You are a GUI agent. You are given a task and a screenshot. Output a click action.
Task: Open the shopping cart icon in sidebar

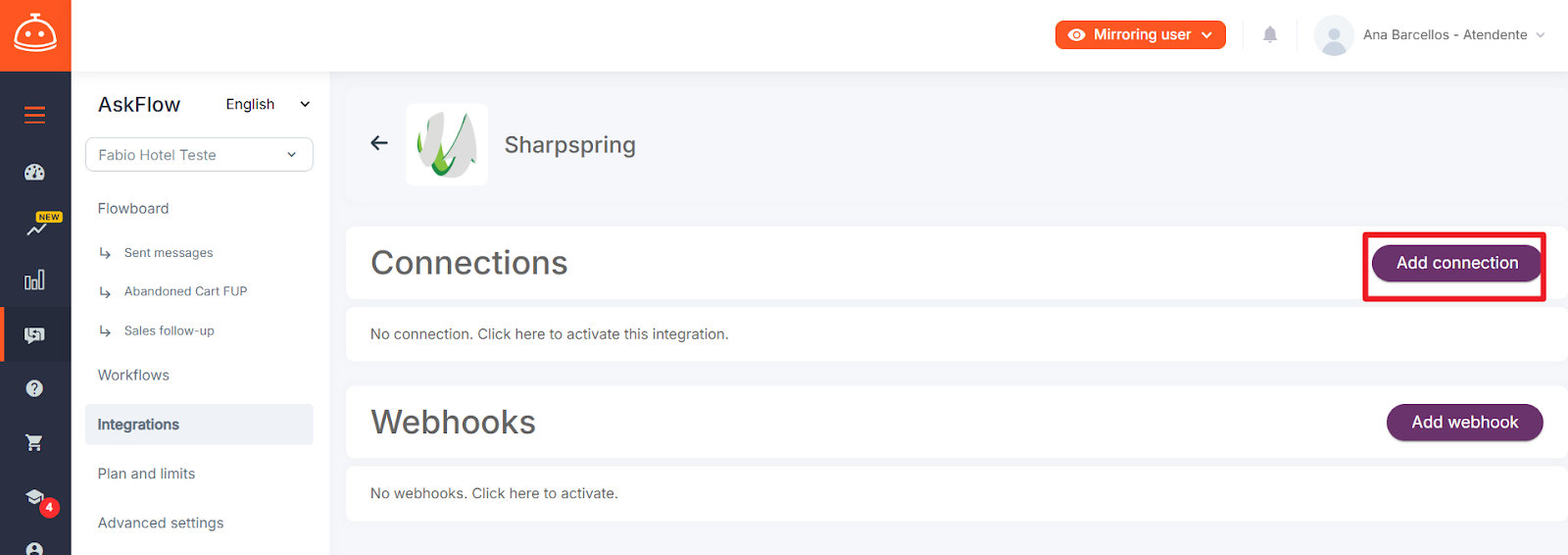(x=34, y=443)
